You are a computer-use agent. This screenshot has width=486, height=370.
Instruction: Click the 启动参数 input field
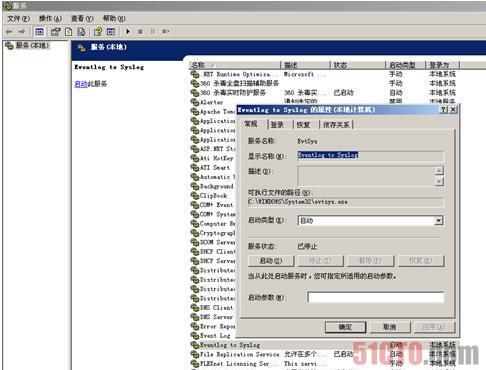[376, 297]
